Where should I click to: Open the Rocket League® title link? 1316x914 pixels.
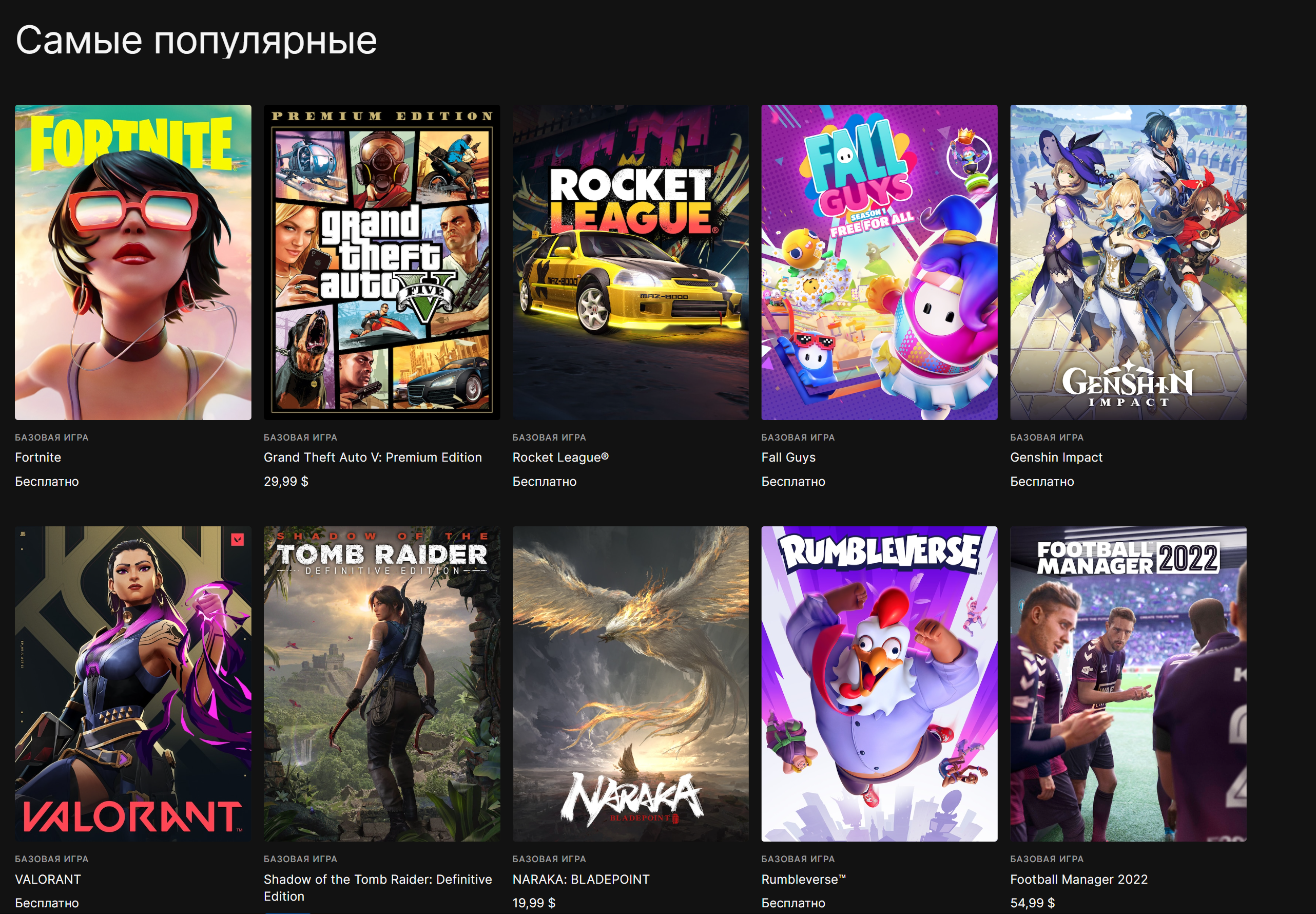tap(560, 457)
